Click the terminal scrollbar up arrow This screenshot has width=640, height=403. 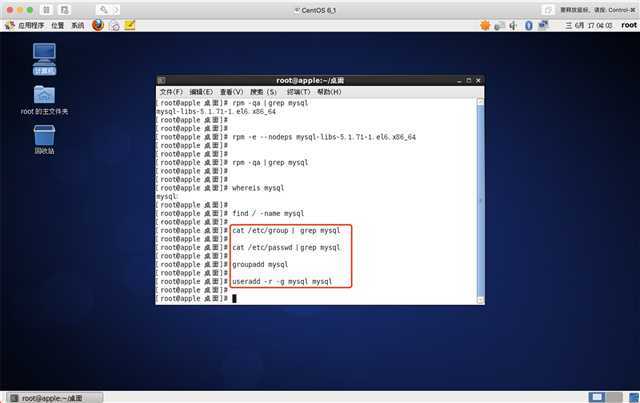click(x=480, y=102)
